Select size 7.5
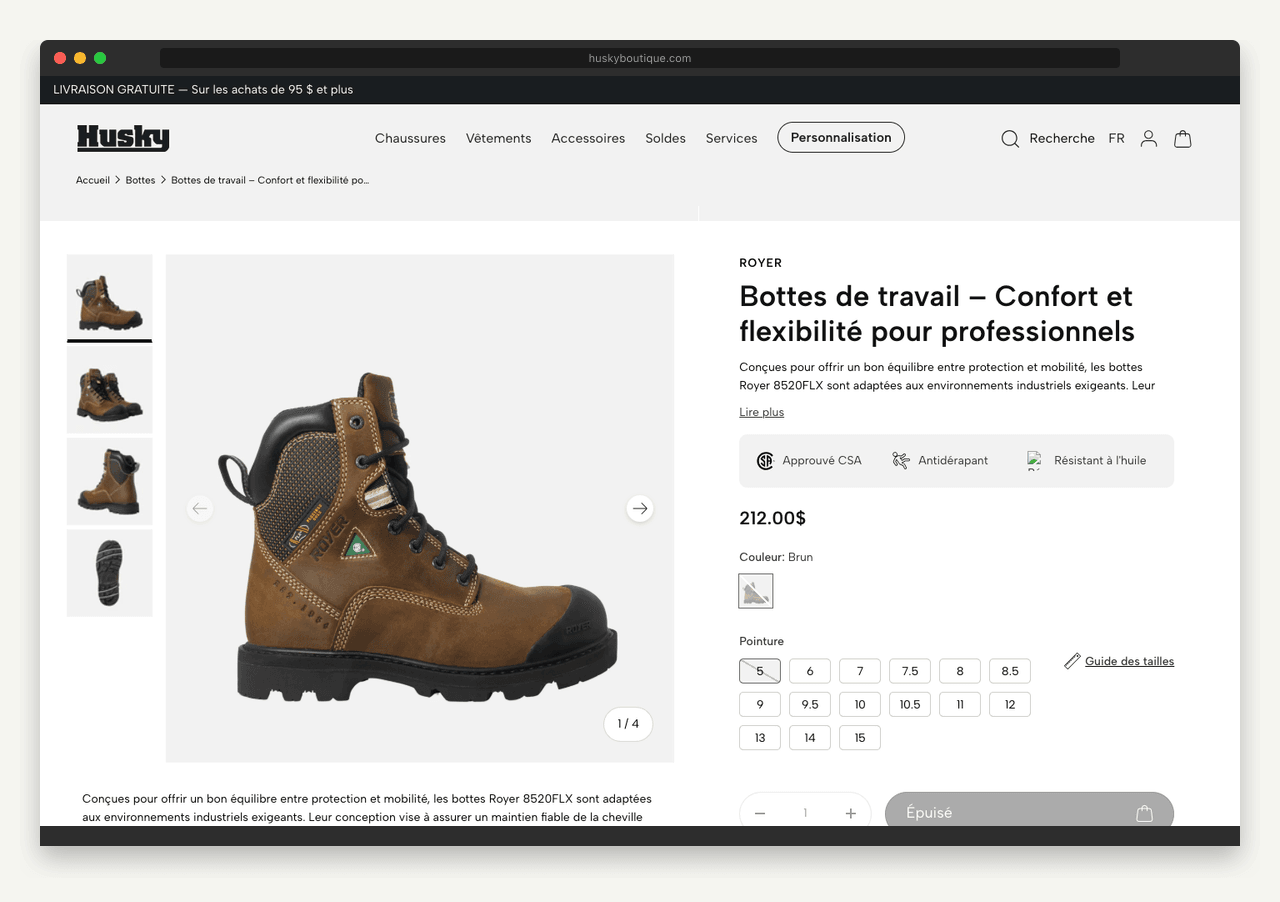1280x902 pixels. pyautogui.click(x=909, y=670)
